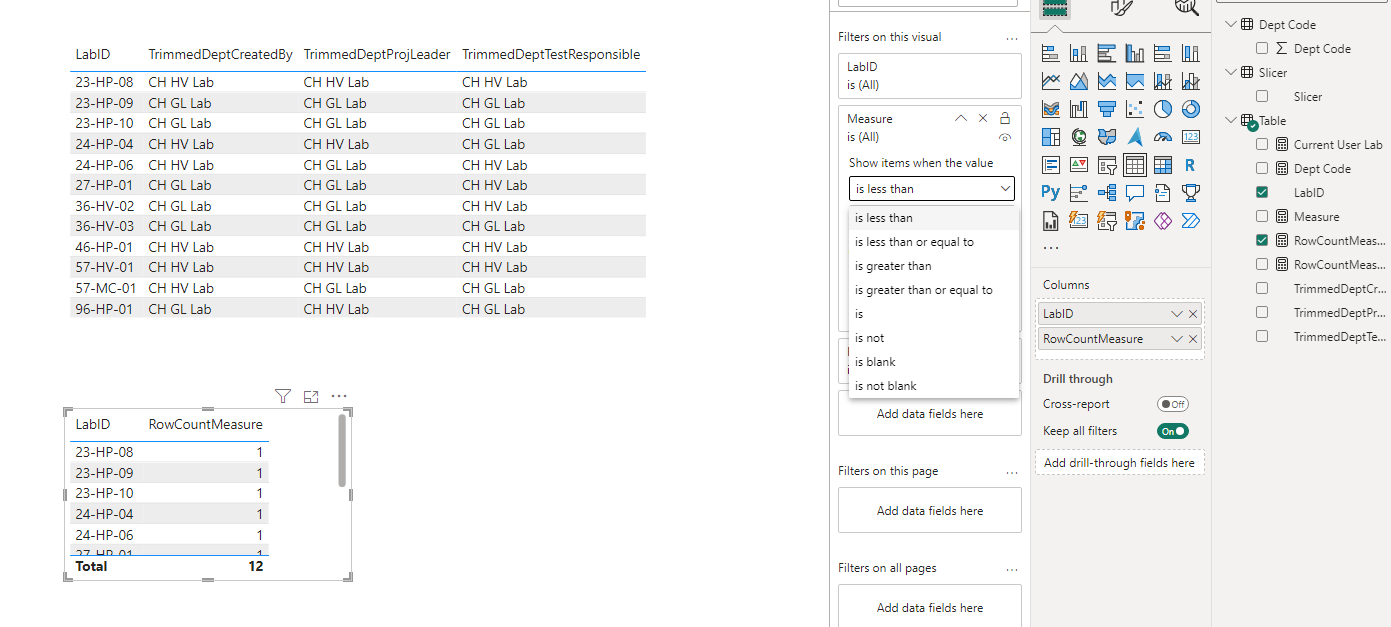Turn off Keep all filters switch
Screen dimensions: 1391x627
pos(1172,431)
